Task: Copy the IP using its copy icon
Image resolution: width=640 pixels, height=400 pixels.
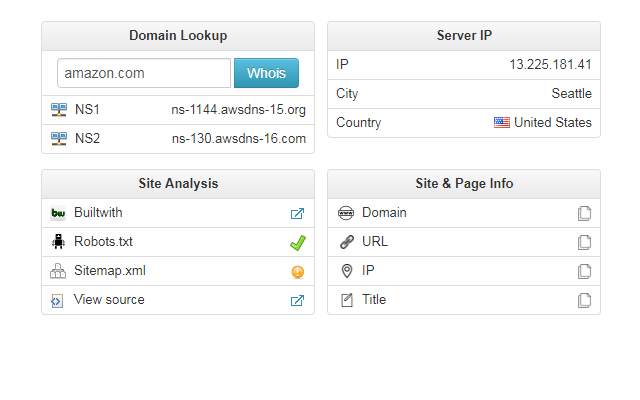Action: [584, 271]
